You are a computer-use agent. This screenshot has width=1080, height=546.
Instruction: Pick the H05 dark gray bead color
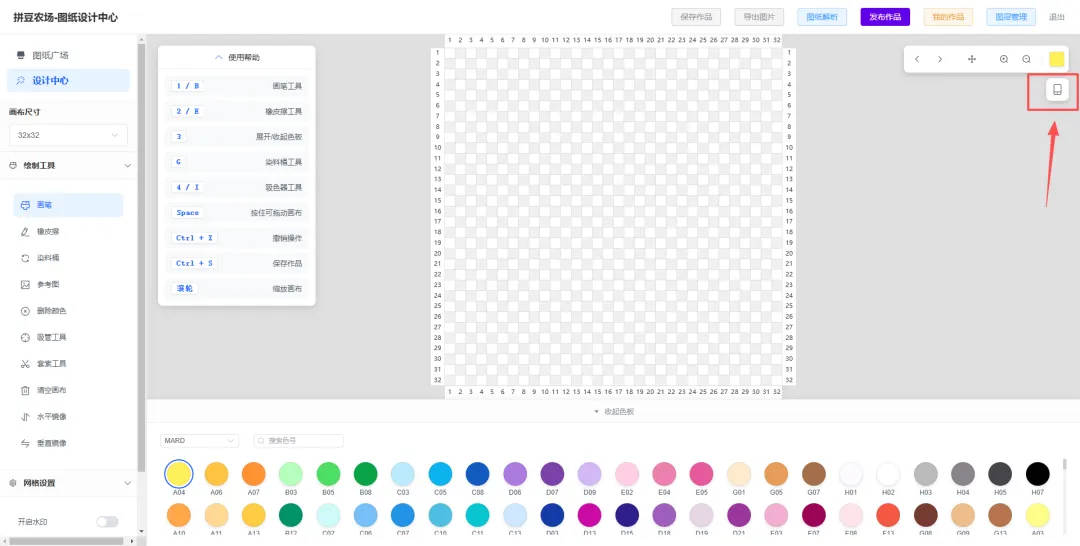point(1000,474)
